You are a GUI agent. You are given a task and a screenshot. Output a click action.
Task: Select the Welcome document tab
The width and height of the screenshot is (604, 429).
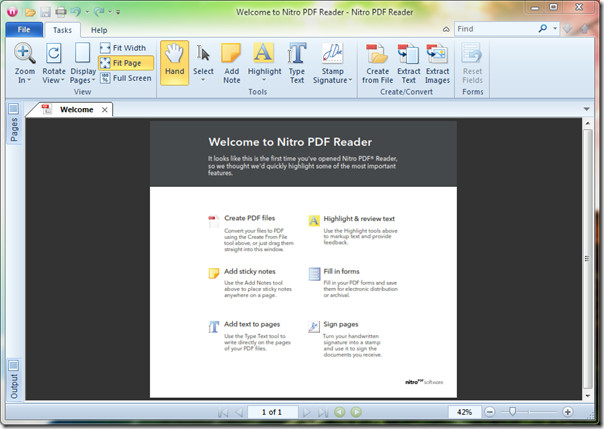[76, 110]
